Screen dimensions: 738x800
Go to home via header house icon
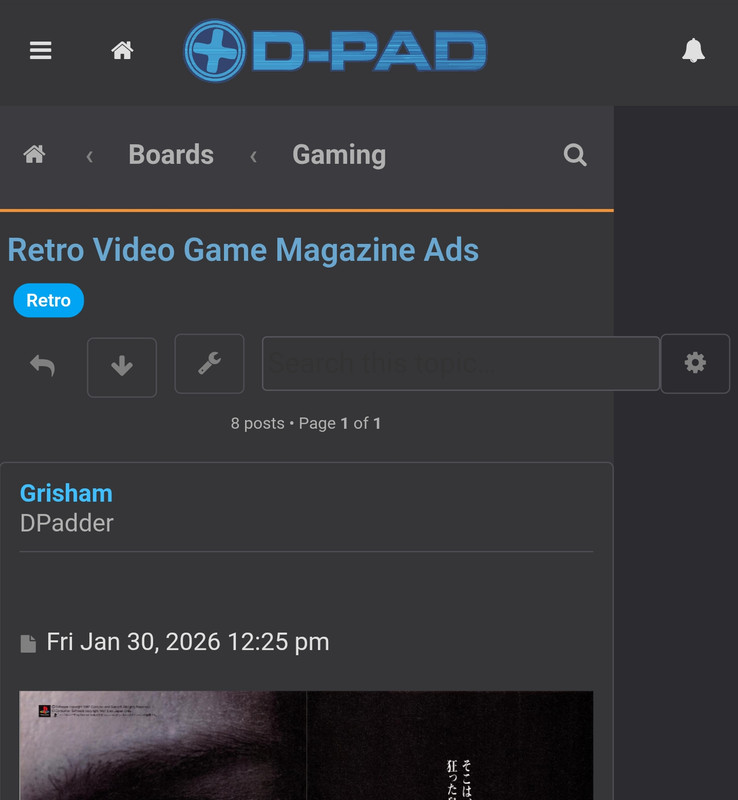[122, 50]
